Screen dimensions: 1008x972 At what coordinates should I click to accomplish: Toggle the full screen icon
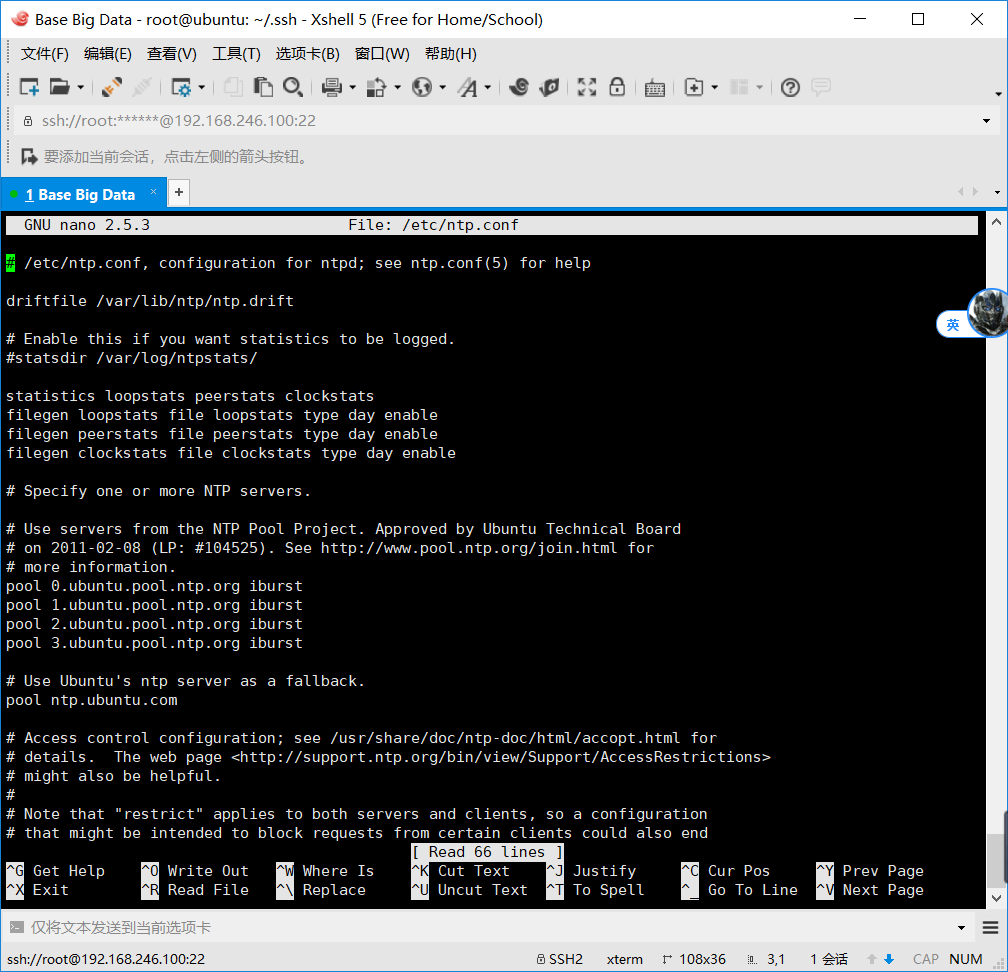tap(586, 87)
